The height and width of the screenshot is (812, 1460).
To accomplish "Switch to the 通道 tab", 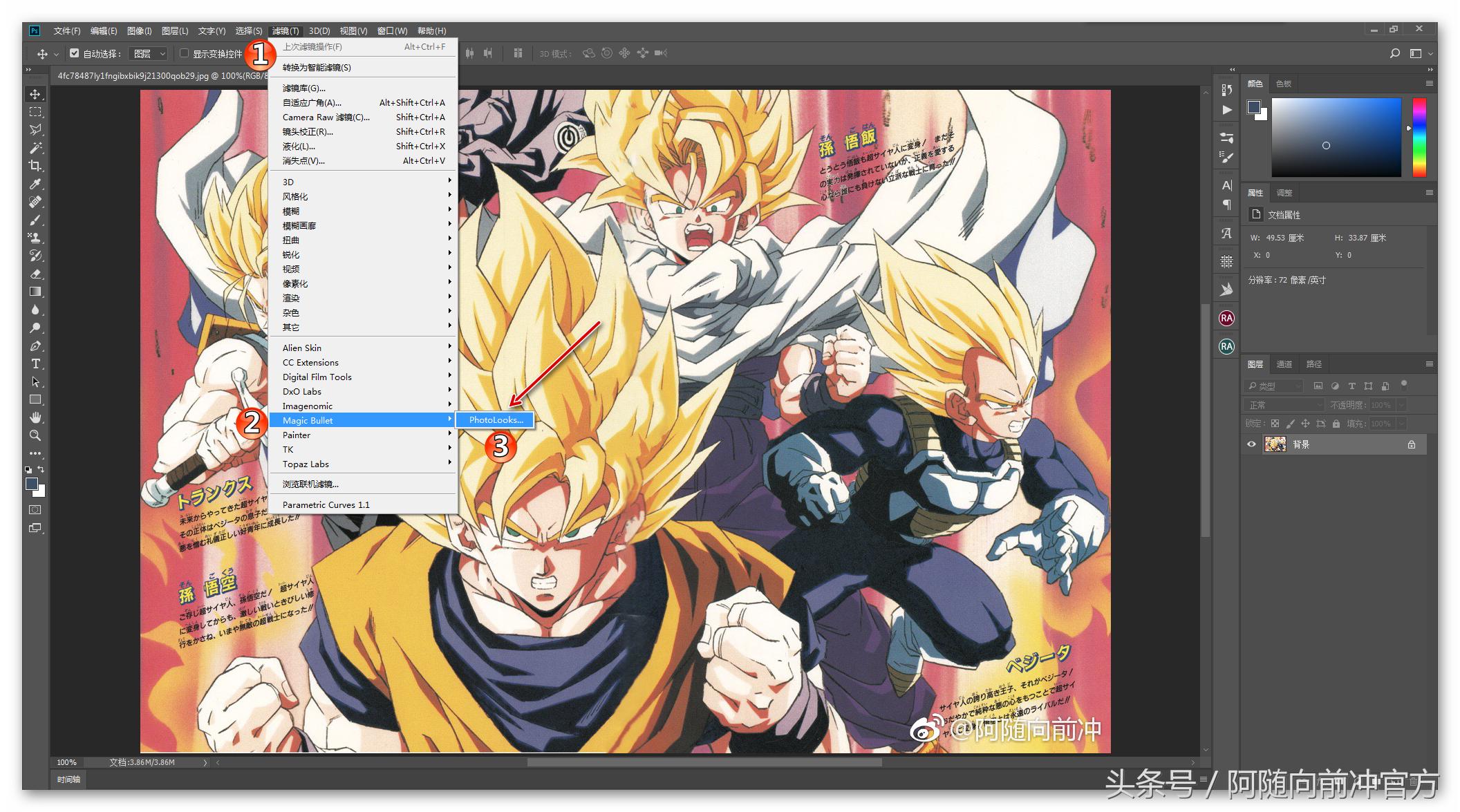I will coord(1284,364).
